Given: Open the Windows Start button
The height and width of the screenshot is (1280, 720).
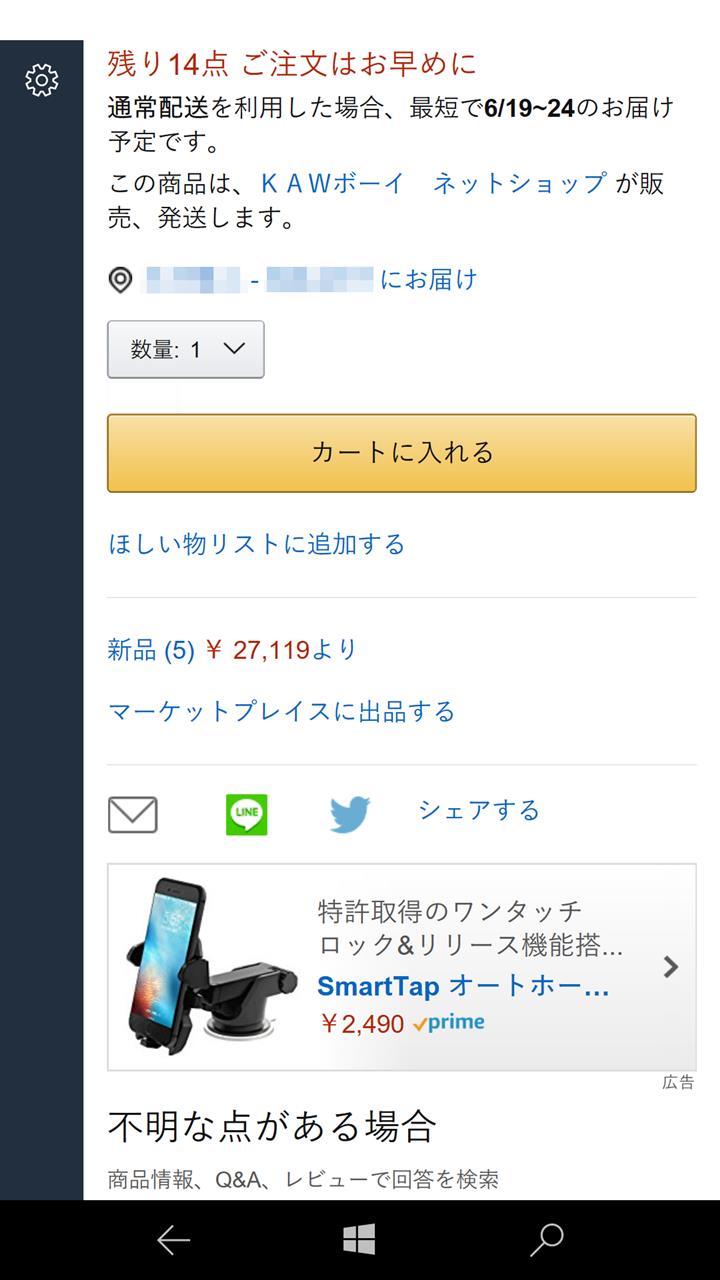Looking at the screenshot, I should click(x=359, y=1240).
